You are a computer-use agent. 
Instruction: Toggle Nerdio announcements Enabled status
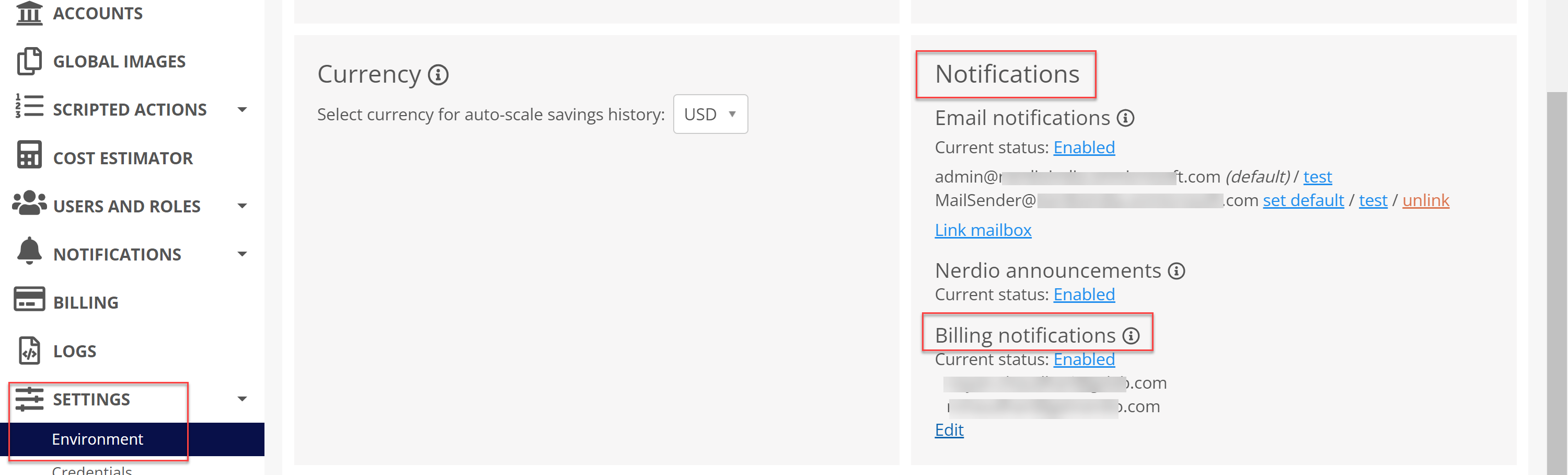(1083, 295)
